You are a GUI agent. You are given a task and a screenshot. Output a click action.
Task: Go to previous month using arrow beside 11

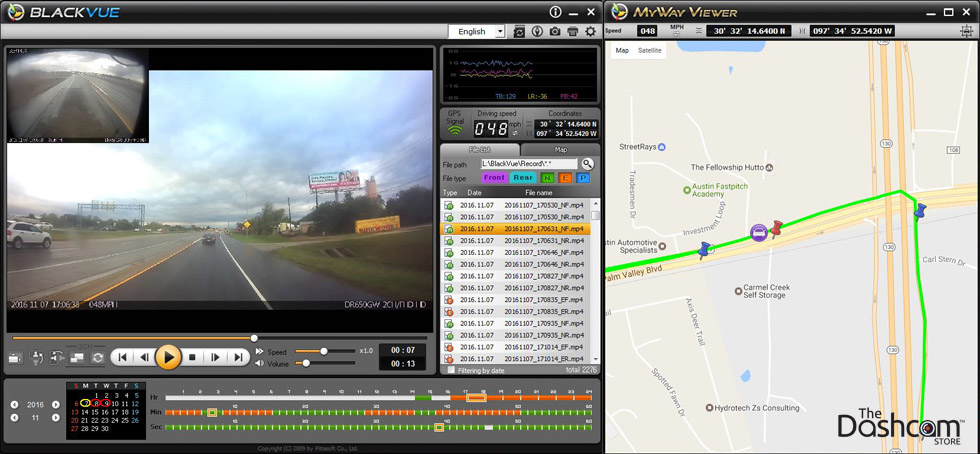pyautogui.click(x=14, y=418)
